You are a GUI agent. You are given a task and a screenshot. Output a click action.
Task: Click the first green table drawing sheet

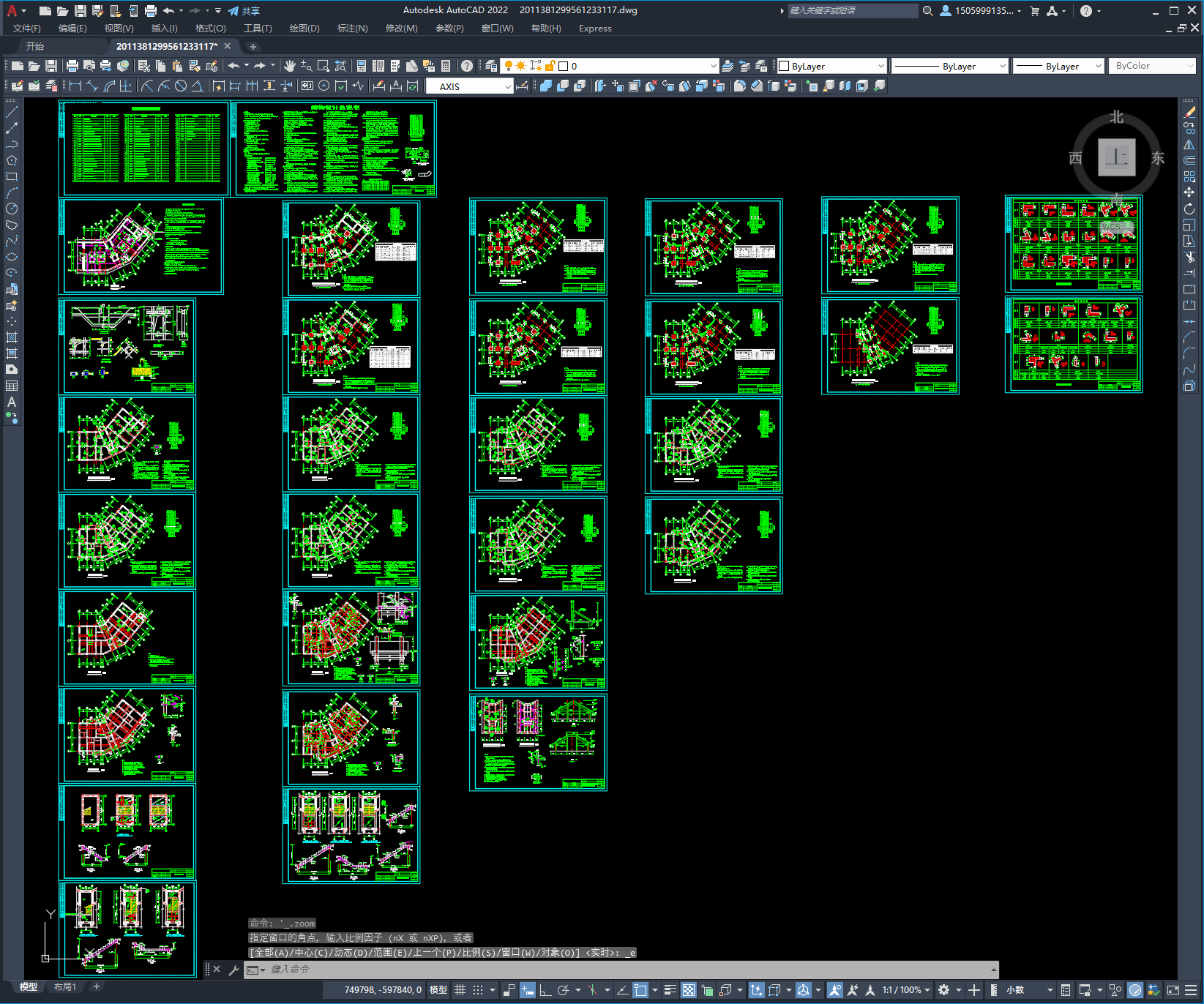tap(144, 149)
